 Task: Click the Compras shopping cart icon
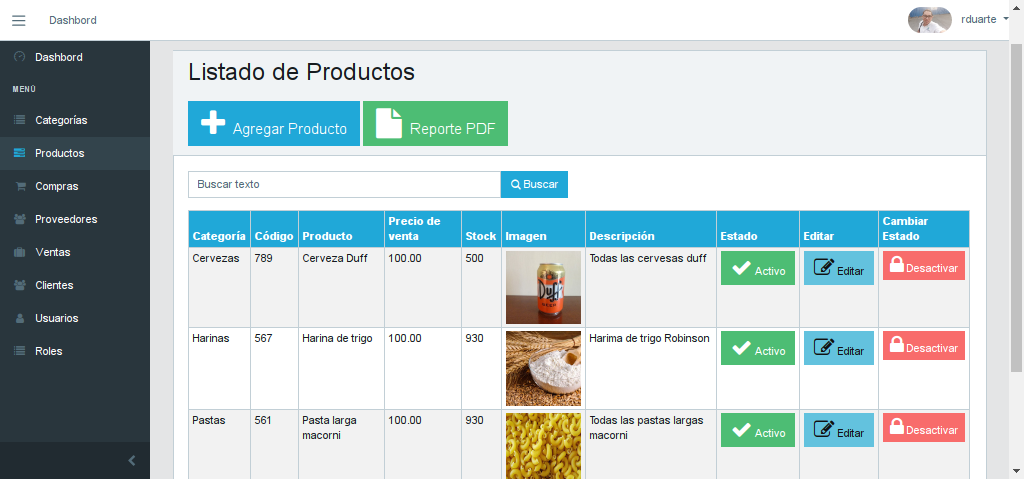(19, 186)
